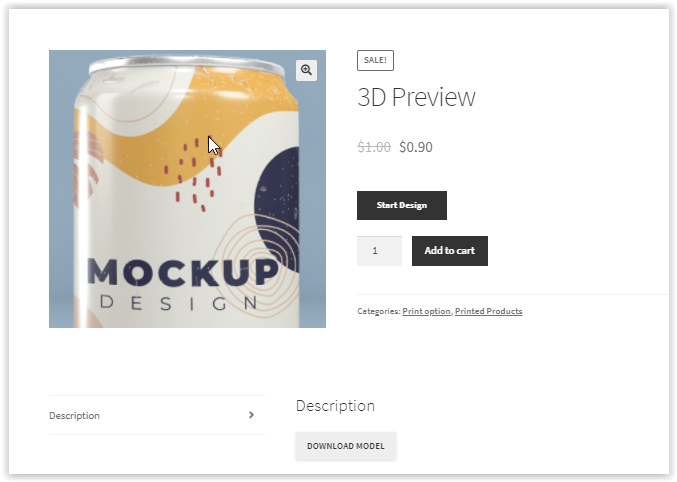Click the Start Design button

coord(402,205)
